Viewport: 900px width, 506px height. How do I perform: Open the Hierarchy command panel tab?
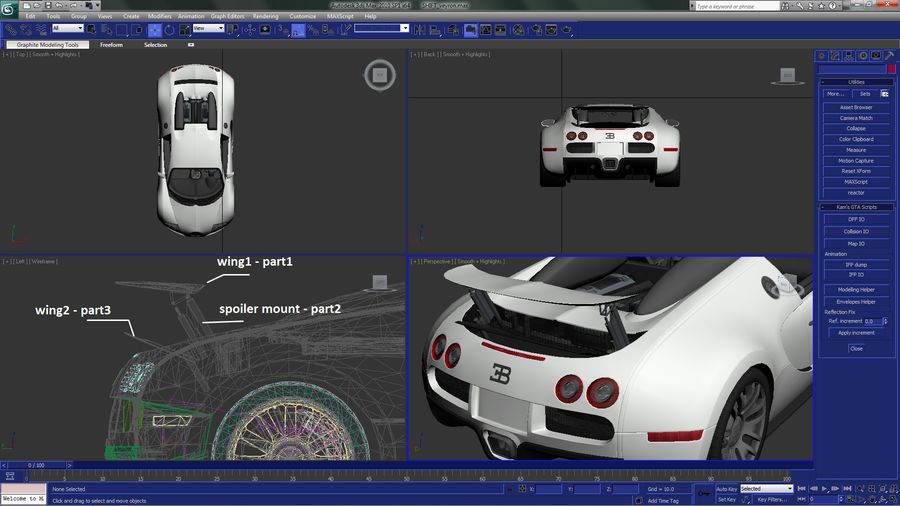(x=849, y=55)
